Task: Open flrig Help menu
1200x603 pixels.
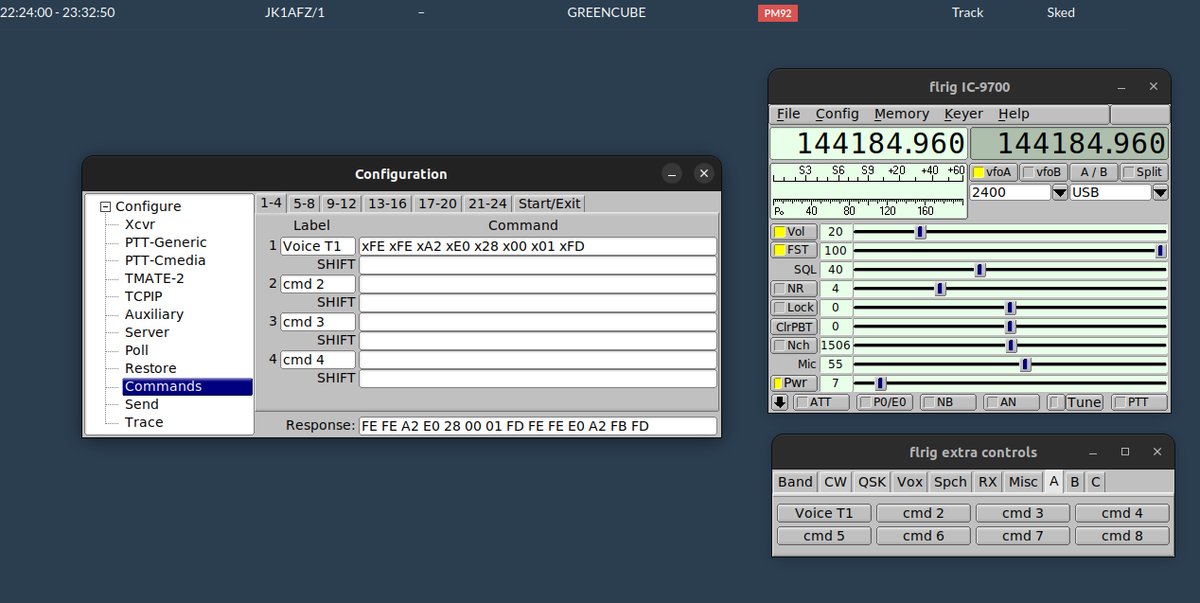Action: click(x=1013, y=114)
